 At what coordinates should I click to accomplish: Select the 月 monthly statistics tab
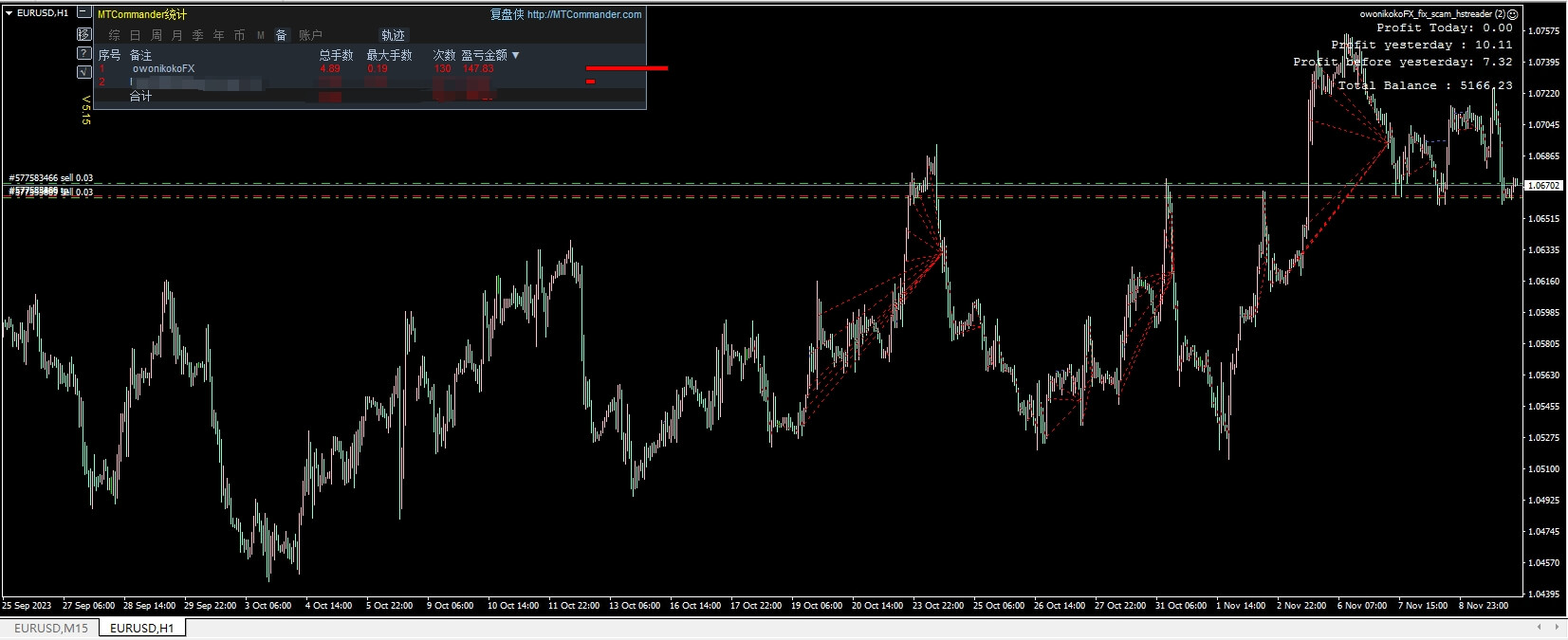(x=177, y=35)
